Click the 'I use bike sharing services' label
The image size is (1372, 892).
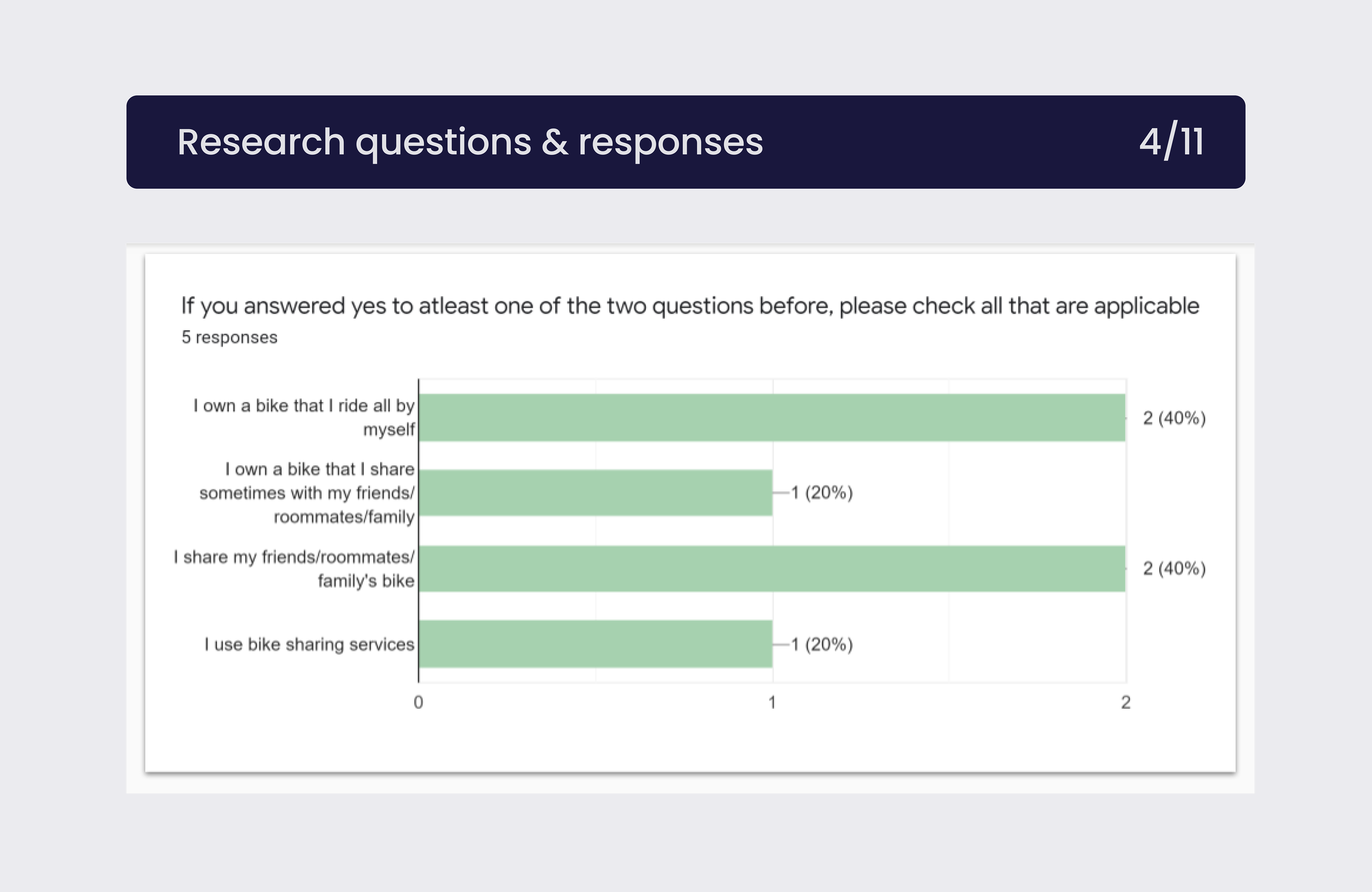(x=309, y=644)
